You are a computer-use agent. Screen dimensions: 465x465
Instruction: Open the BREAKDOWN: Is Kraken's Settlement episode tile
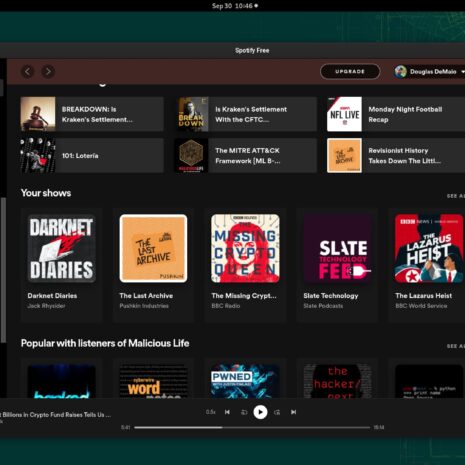tap(92, 114)
